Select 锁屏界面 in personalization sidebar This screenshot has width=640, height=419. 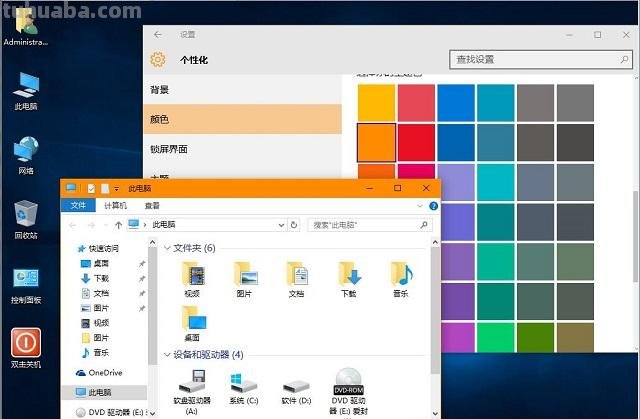pyautogui.click(x=242, y=149)
